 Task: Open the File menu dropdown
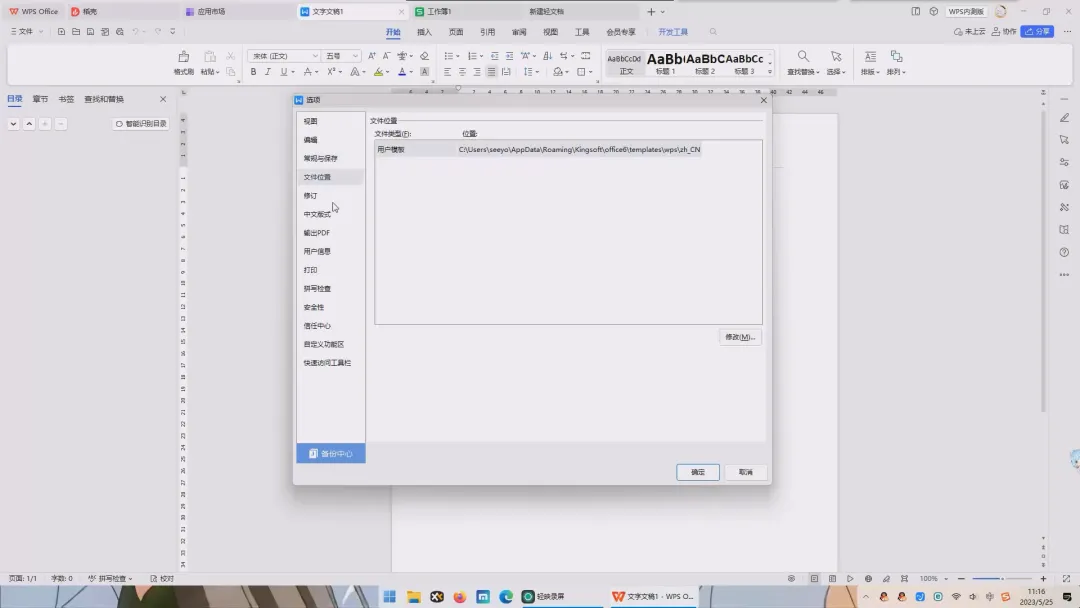[x=26, y=32]
